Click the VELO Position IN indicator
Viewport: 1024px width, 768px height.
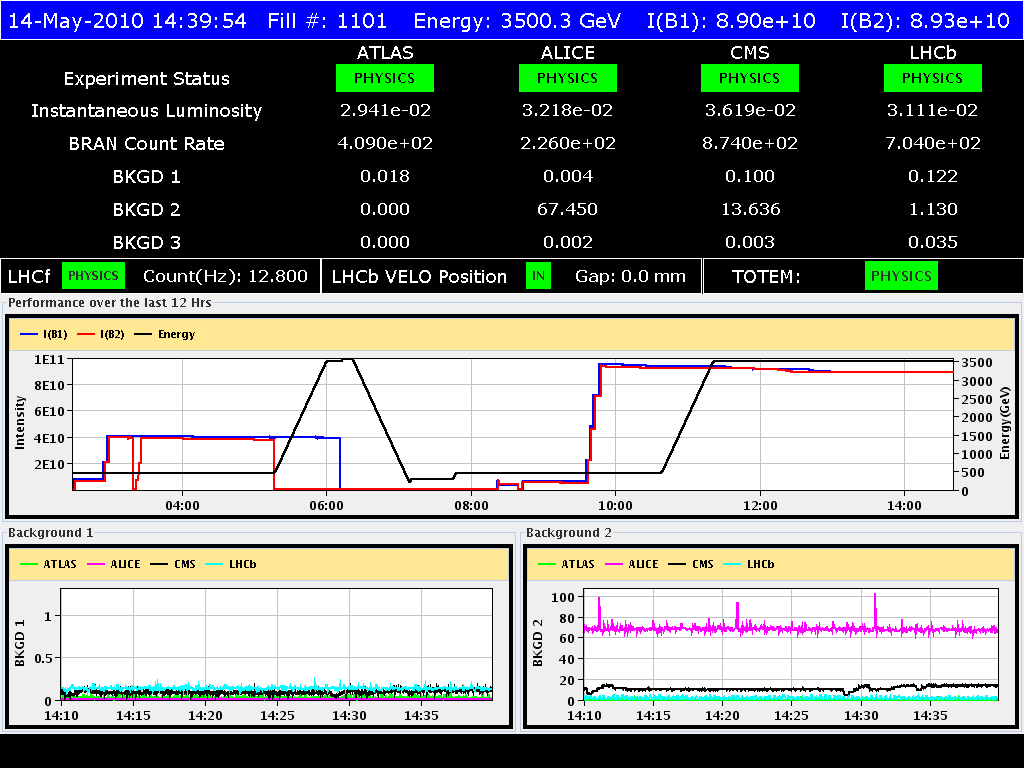(x=538, y=276)
